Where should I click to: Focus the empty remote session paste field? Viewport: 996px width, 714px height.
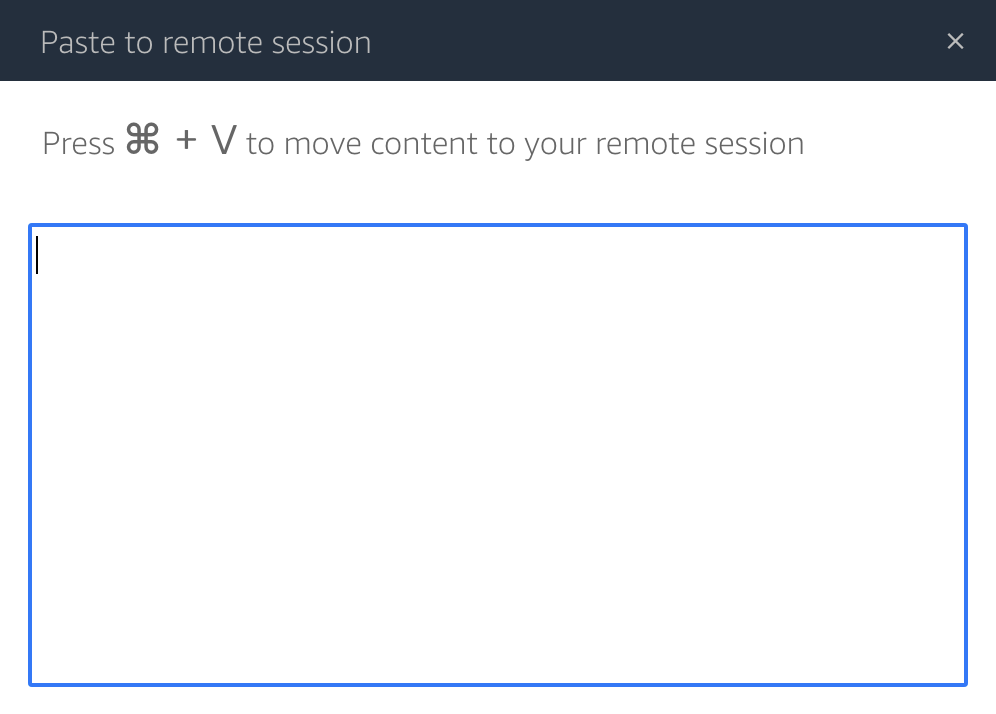497,455
